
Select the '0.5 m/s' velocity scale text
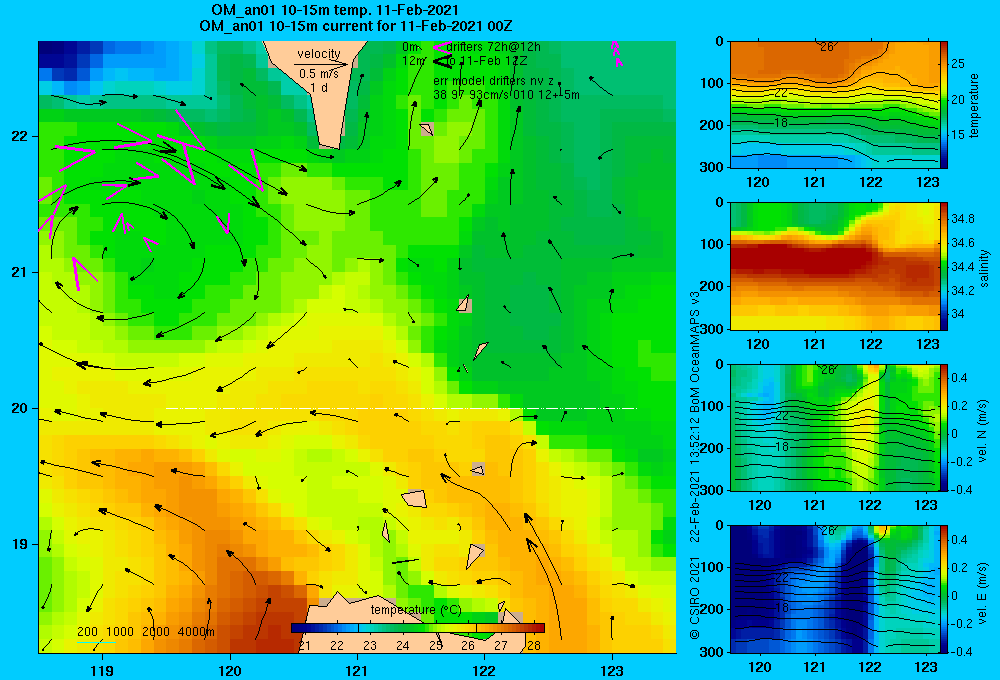318,75
